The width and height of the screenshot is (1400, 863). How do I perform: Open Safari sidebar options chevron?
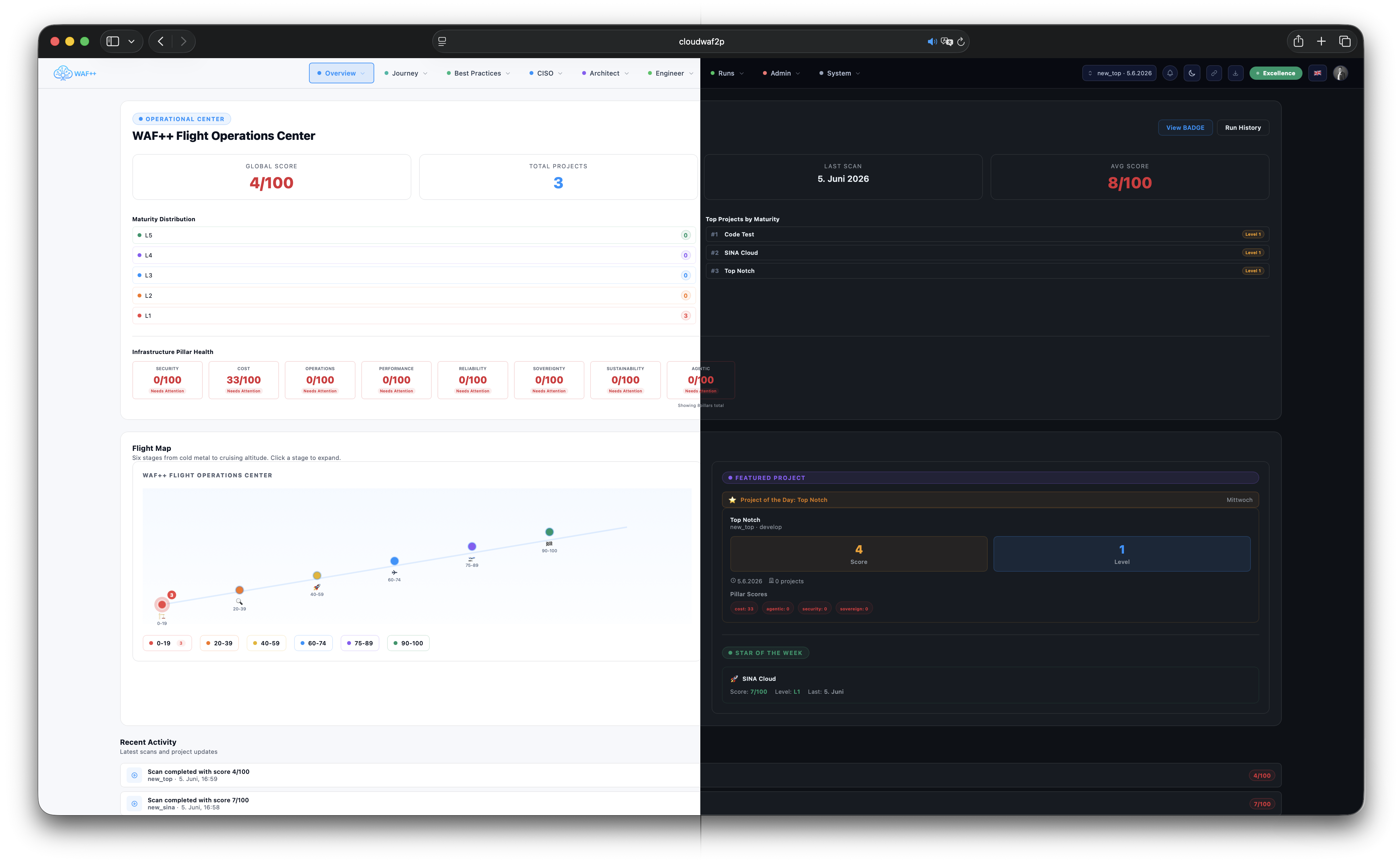tap(131, 41)
